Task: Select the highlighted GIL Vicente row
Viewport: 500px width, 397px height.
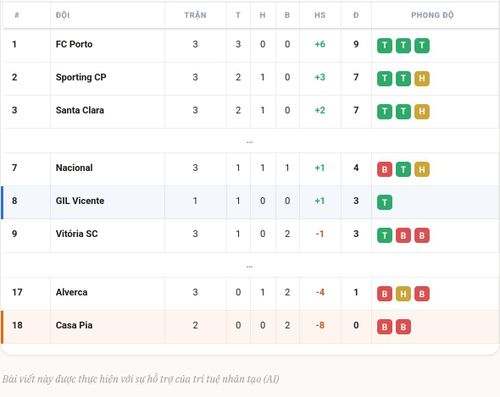Action: [250, 202]
